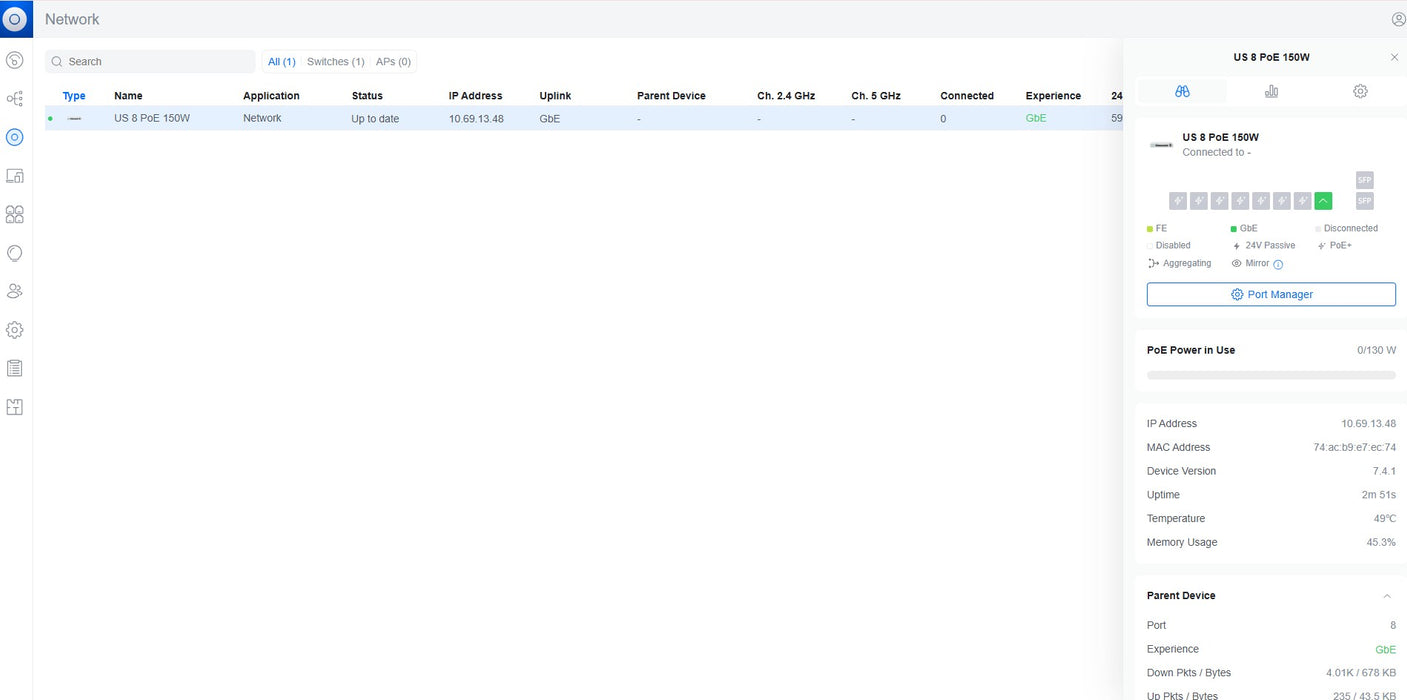
Task: Click the PoE Power in Use progress bar
Action: point(1271,375)
